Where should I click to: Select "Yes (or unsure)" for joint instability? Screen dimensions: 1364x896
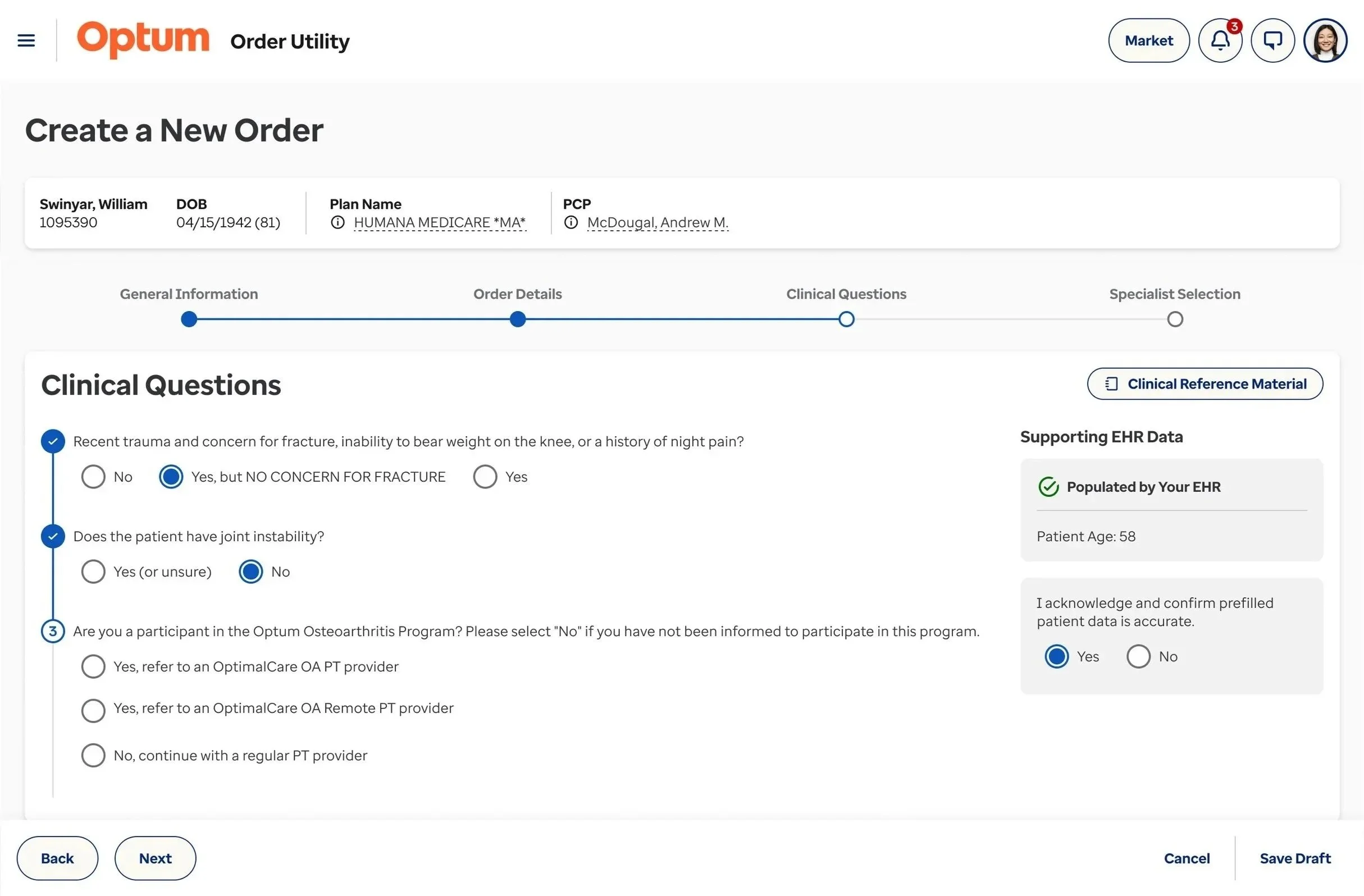point(93,572)
